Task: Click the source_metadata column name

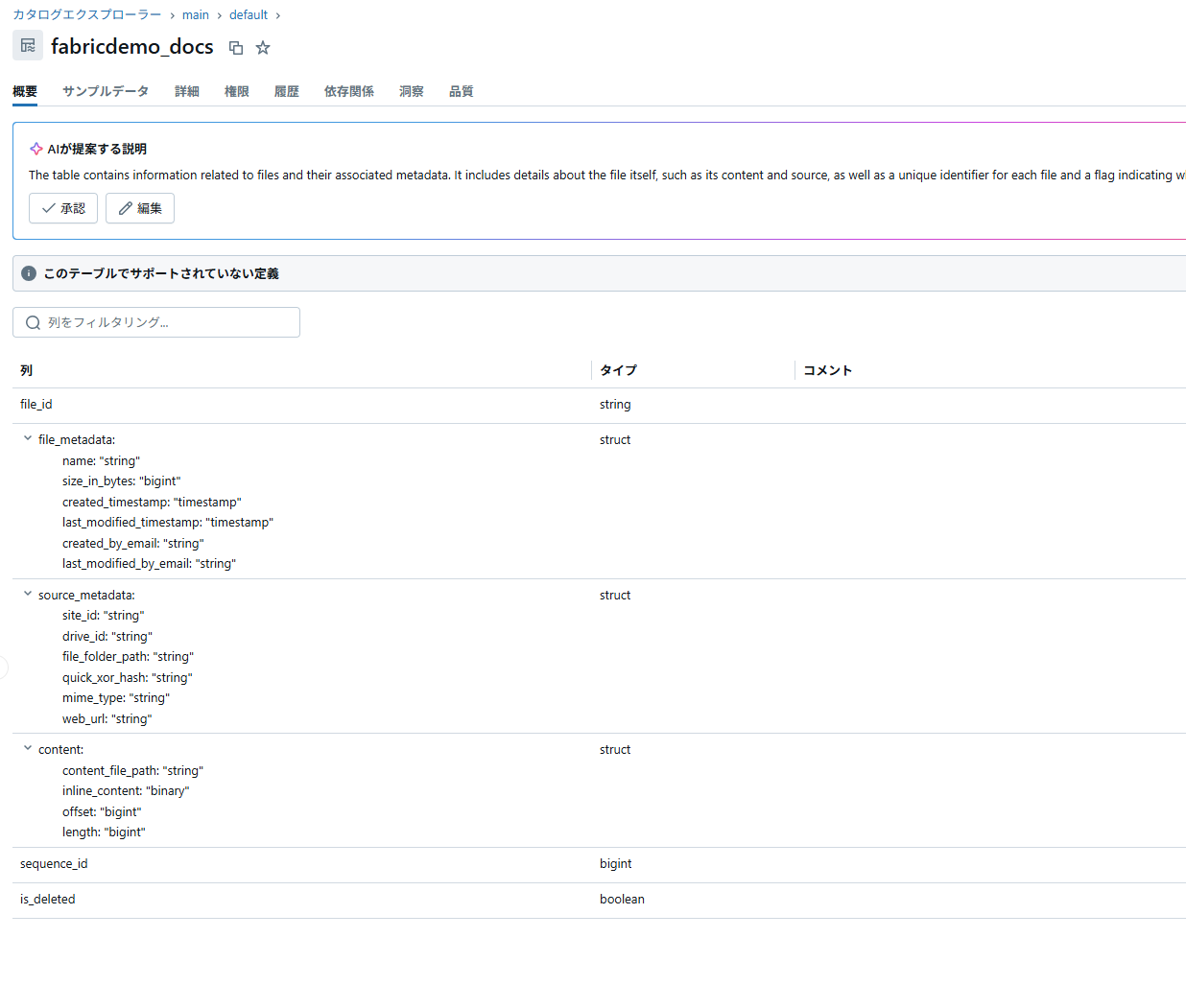Action: click(86, 596)
